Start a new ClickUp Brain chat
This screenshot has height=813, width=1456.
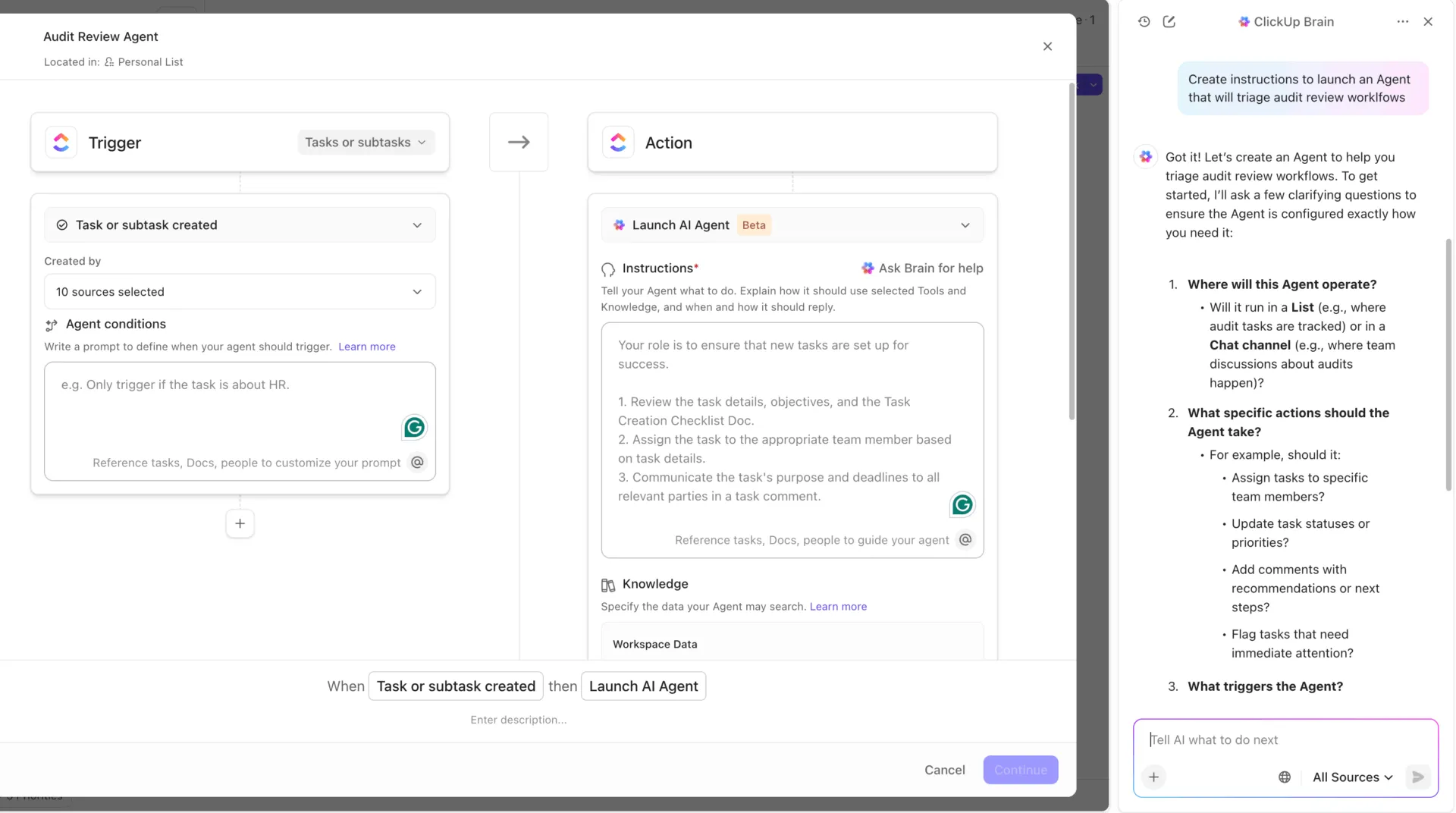point(1169,22)
